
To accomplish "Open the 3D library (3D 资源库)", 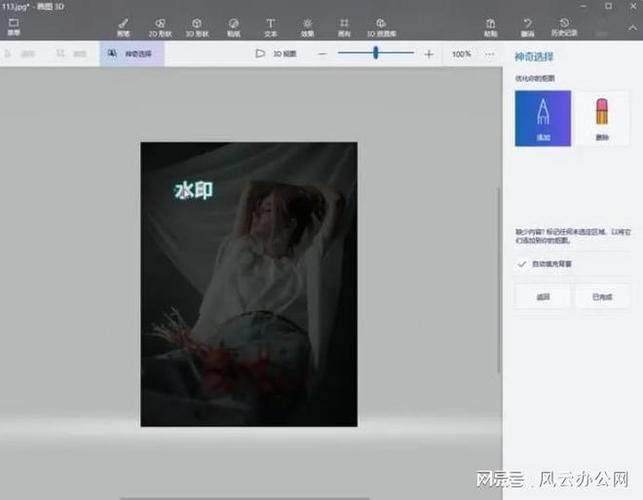I will 381,26.
